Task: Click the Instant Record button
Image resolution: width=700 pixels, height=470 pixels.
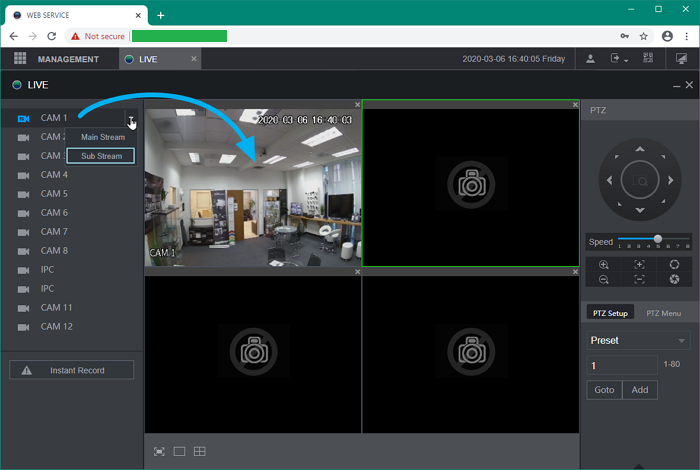Action: click(x=71, y=371)
